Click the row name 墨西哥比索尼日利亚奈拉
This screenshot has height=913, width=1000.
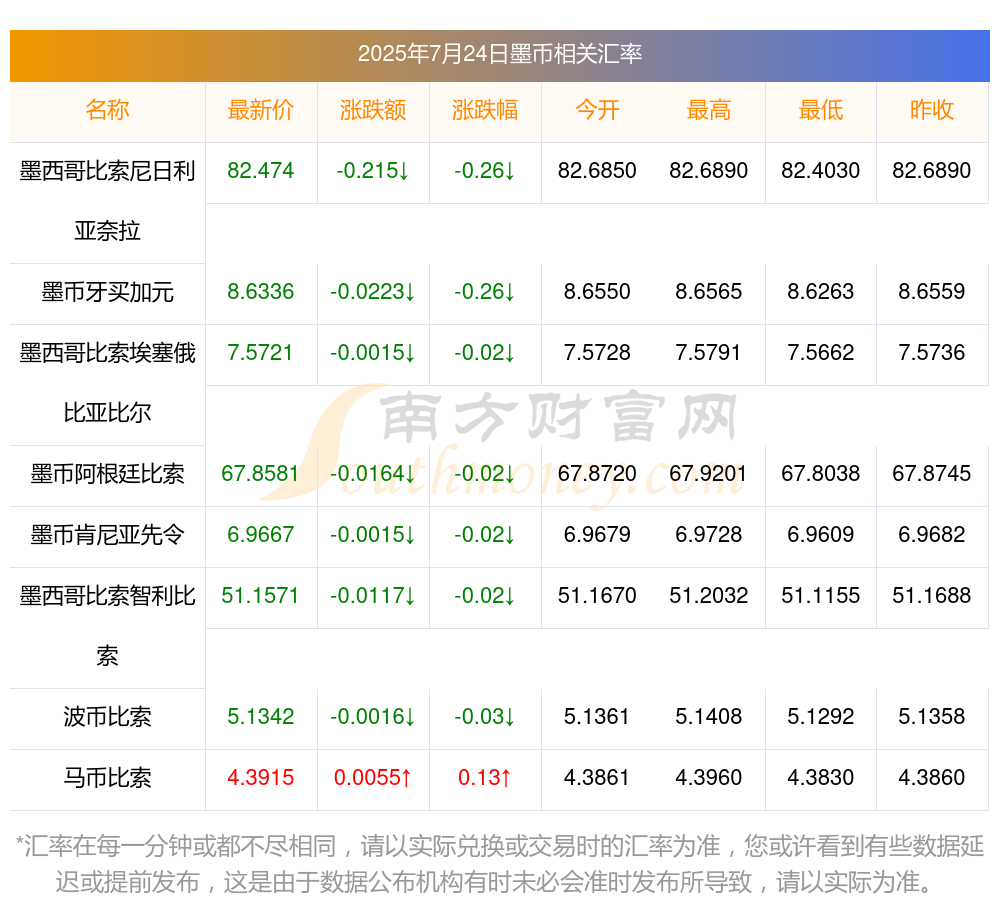click(107, 201)
